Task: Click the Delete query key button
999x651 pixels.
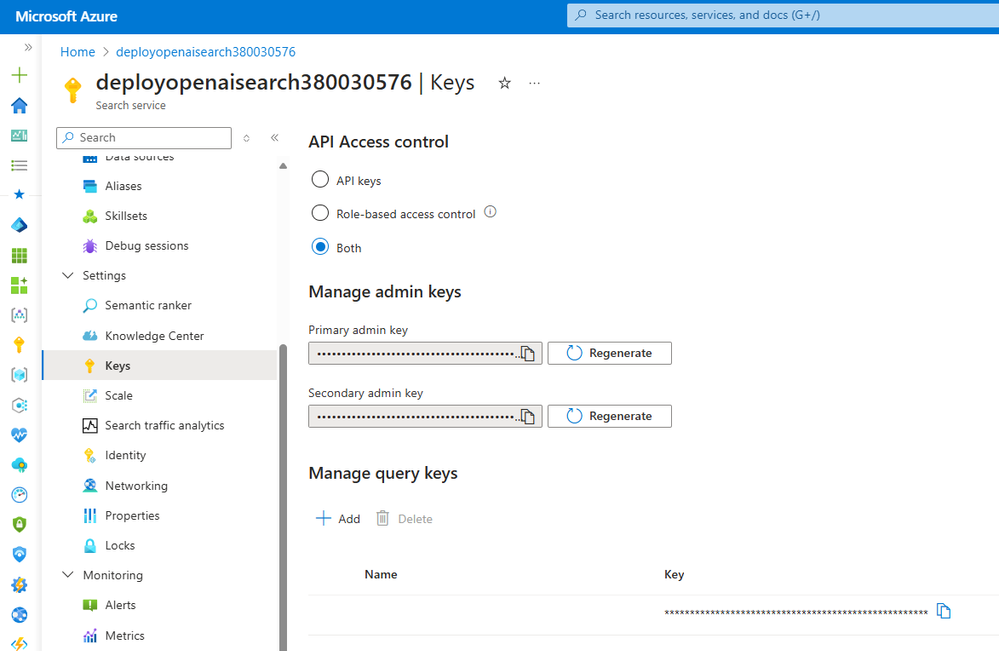Action: click(404, 519)
